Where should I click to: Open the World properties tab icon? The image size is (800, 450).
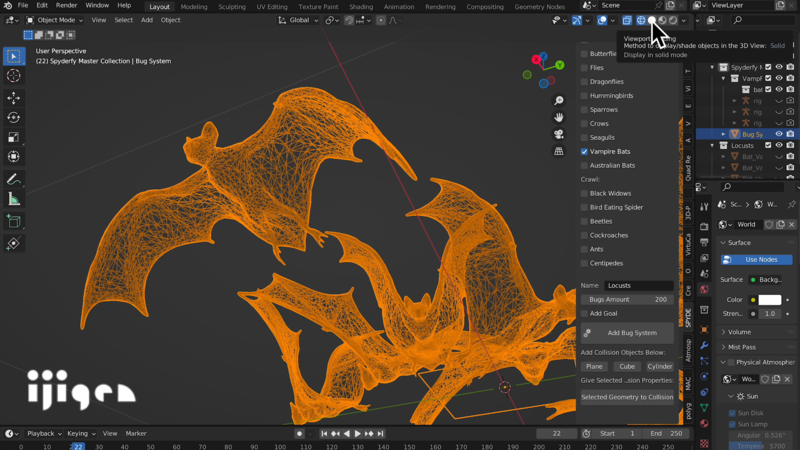pyautogui.click(x=704, y=289)
